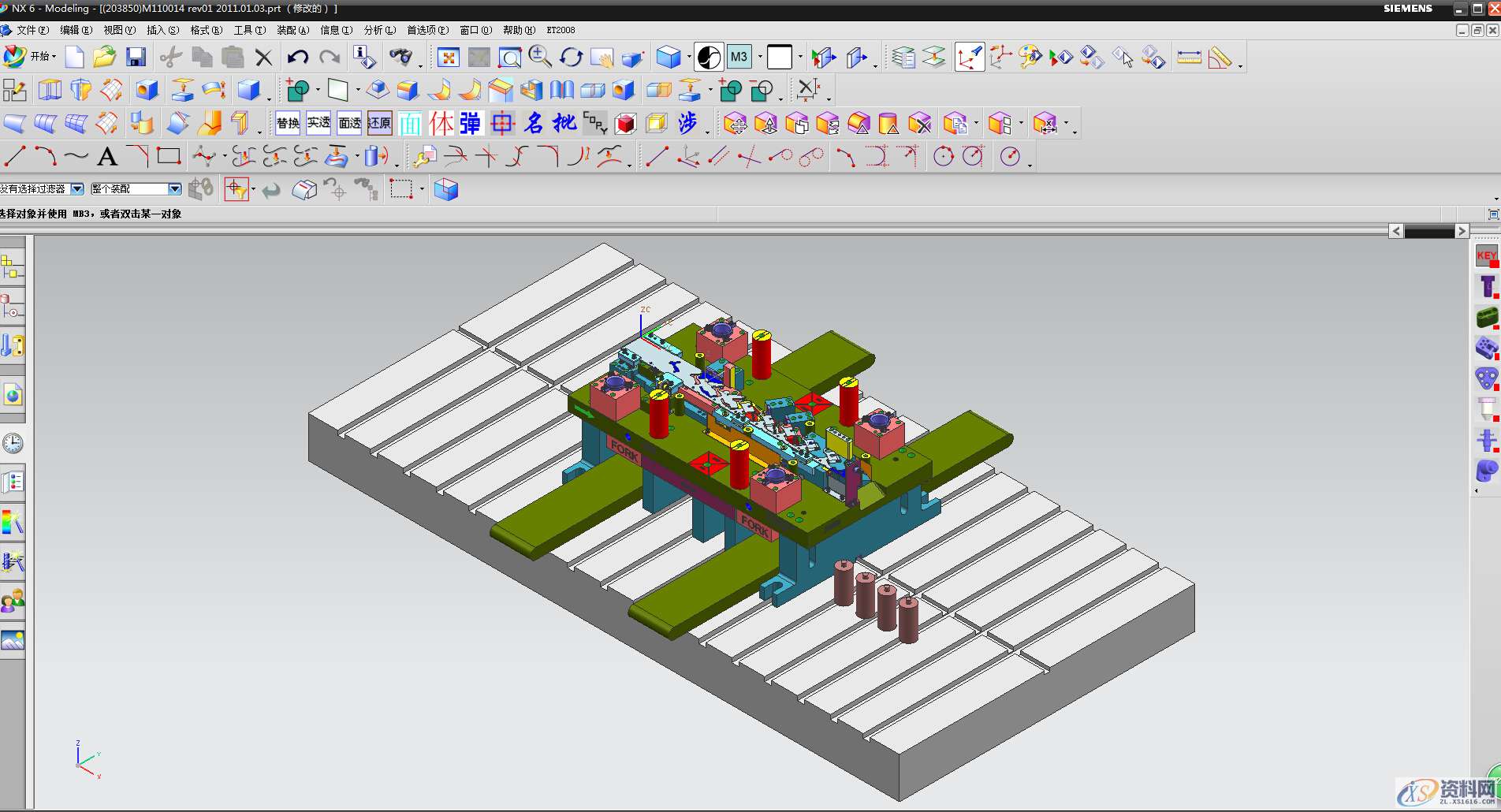
Task: Click the 还原 button
Action: [x=379, y=123]
